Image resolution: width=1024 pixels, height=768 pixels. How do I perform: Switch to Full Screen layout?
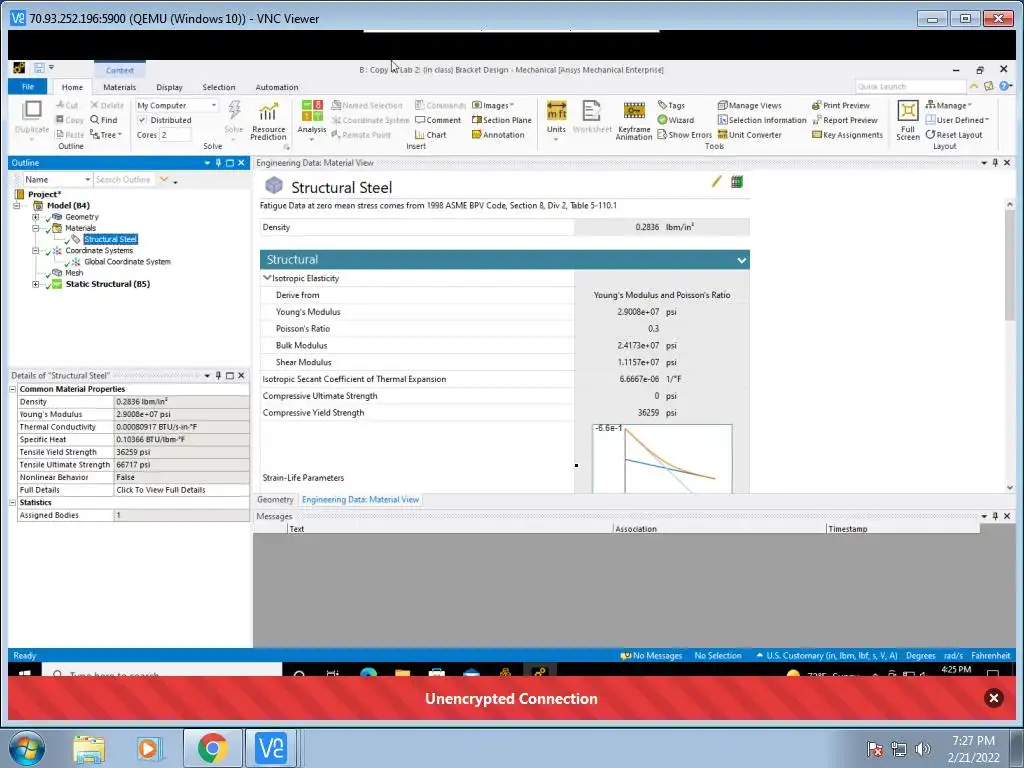(908, 121)
